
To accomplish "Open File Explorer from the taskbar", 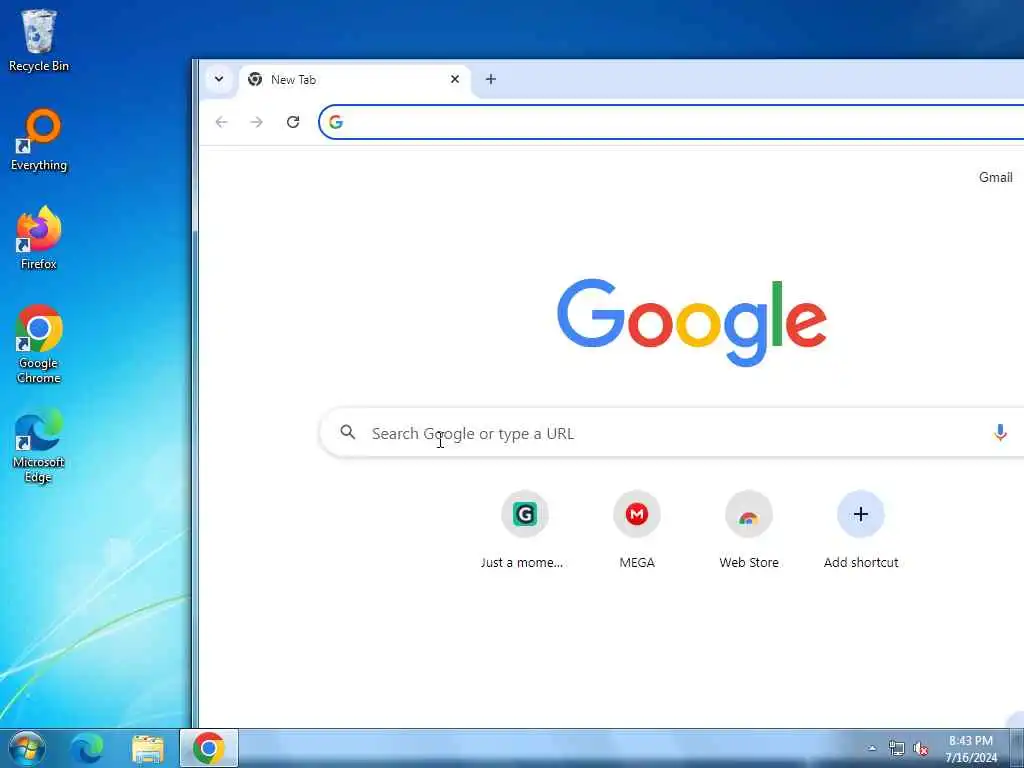I will click(x=148, y=748).
